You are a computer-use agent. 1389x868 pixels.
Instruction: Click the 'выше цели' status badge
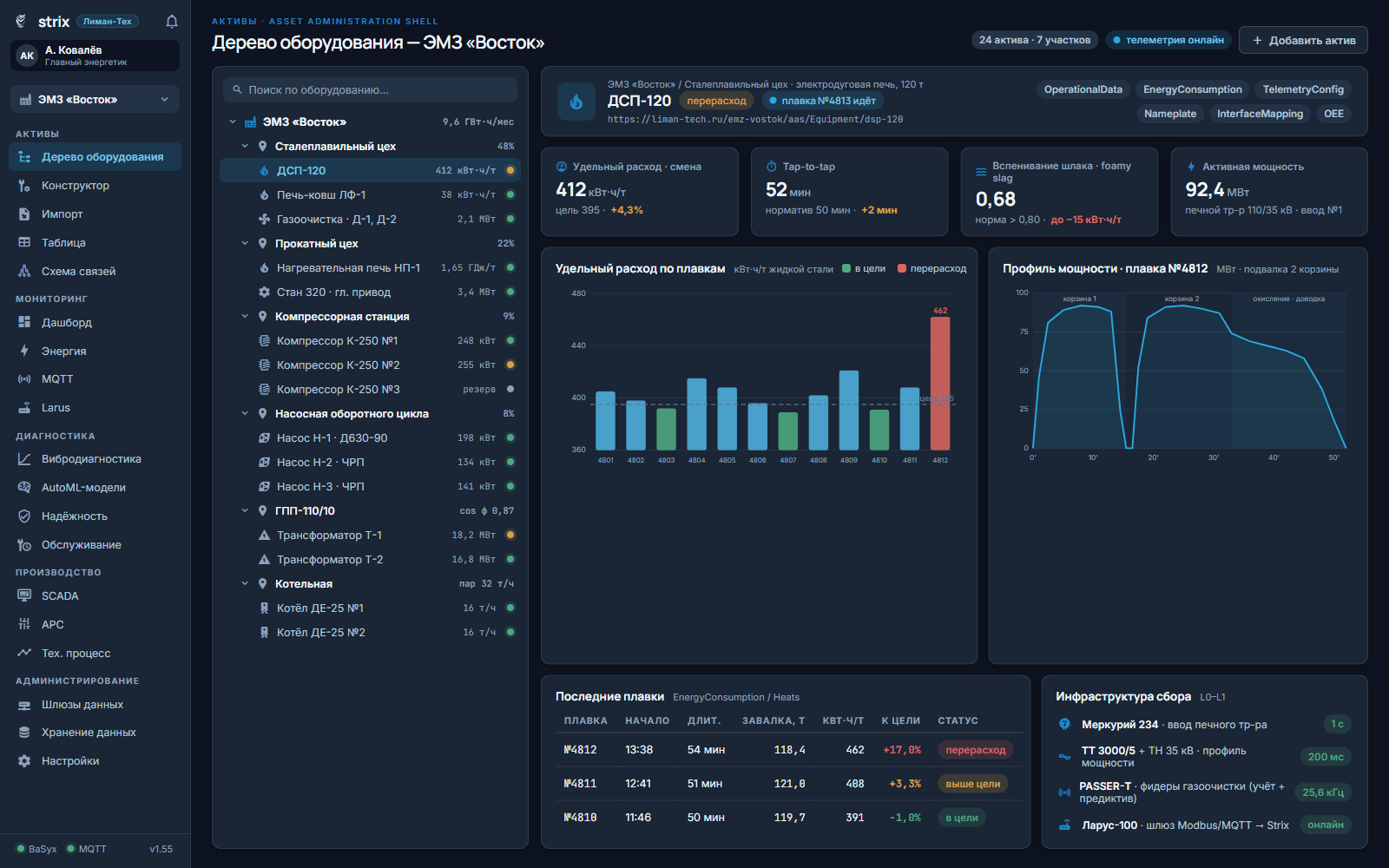(972, 784)
